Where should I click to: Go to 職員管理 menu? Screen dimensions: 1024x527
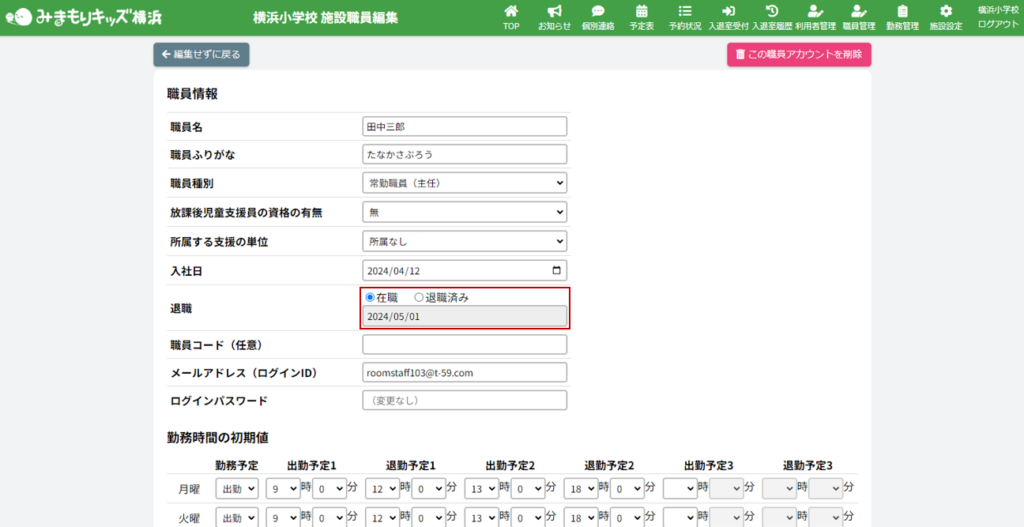pos(858,17)
